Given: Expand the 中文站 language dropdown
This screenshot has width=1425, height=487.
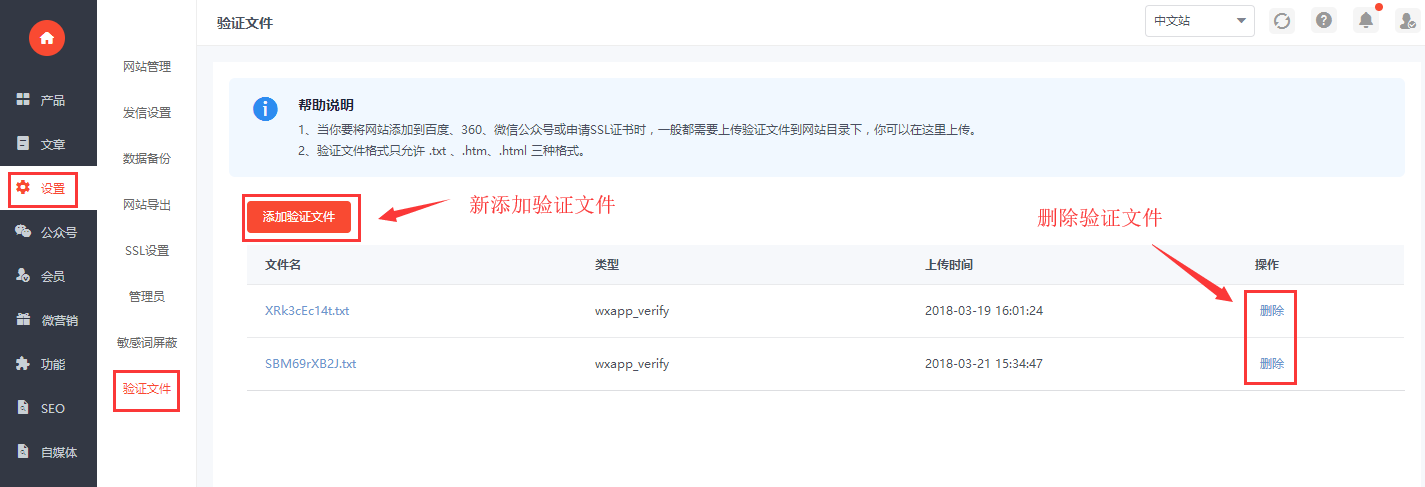Looking at the screenshot, I should (x=1199, y=21).
